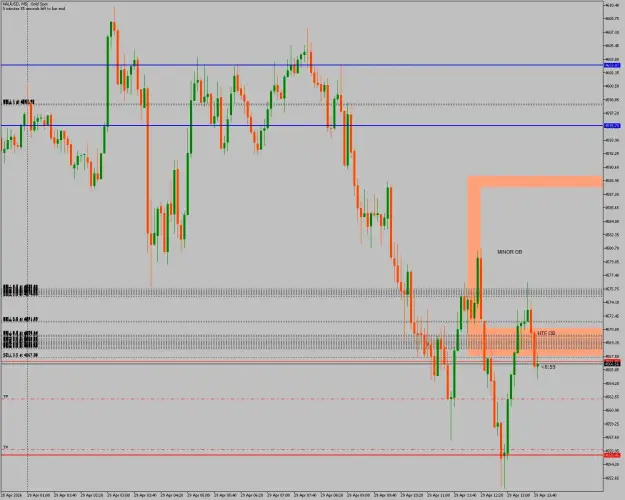
Task: Select the SELL 3.5 order label
Action: (20, 355)
